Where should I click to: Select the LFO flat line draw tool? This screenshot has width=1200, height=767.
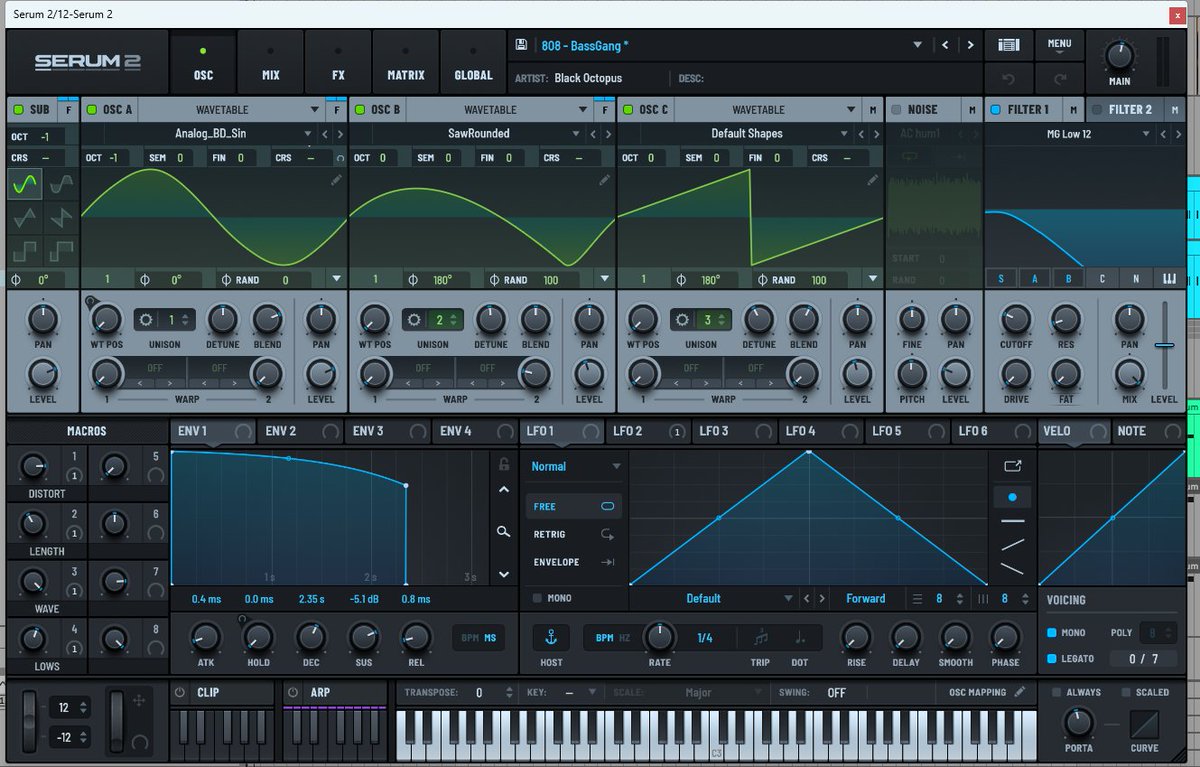[x=1012, y=521]
